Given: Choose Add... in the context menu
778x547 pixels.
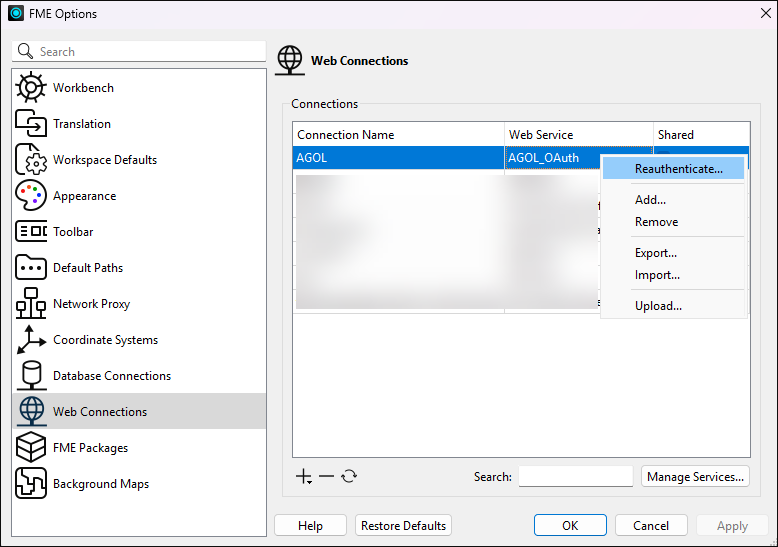Looking at the screenshot, I should coord(673,200).
